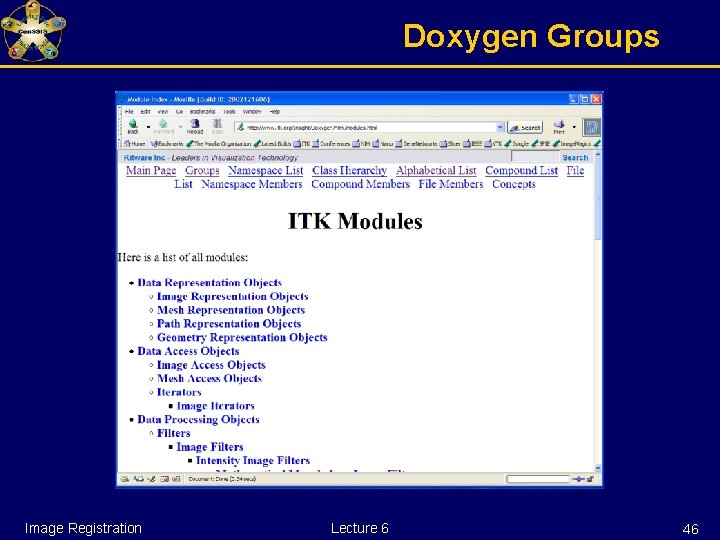Open the Conferences bookmark folder

pos(331,144)
